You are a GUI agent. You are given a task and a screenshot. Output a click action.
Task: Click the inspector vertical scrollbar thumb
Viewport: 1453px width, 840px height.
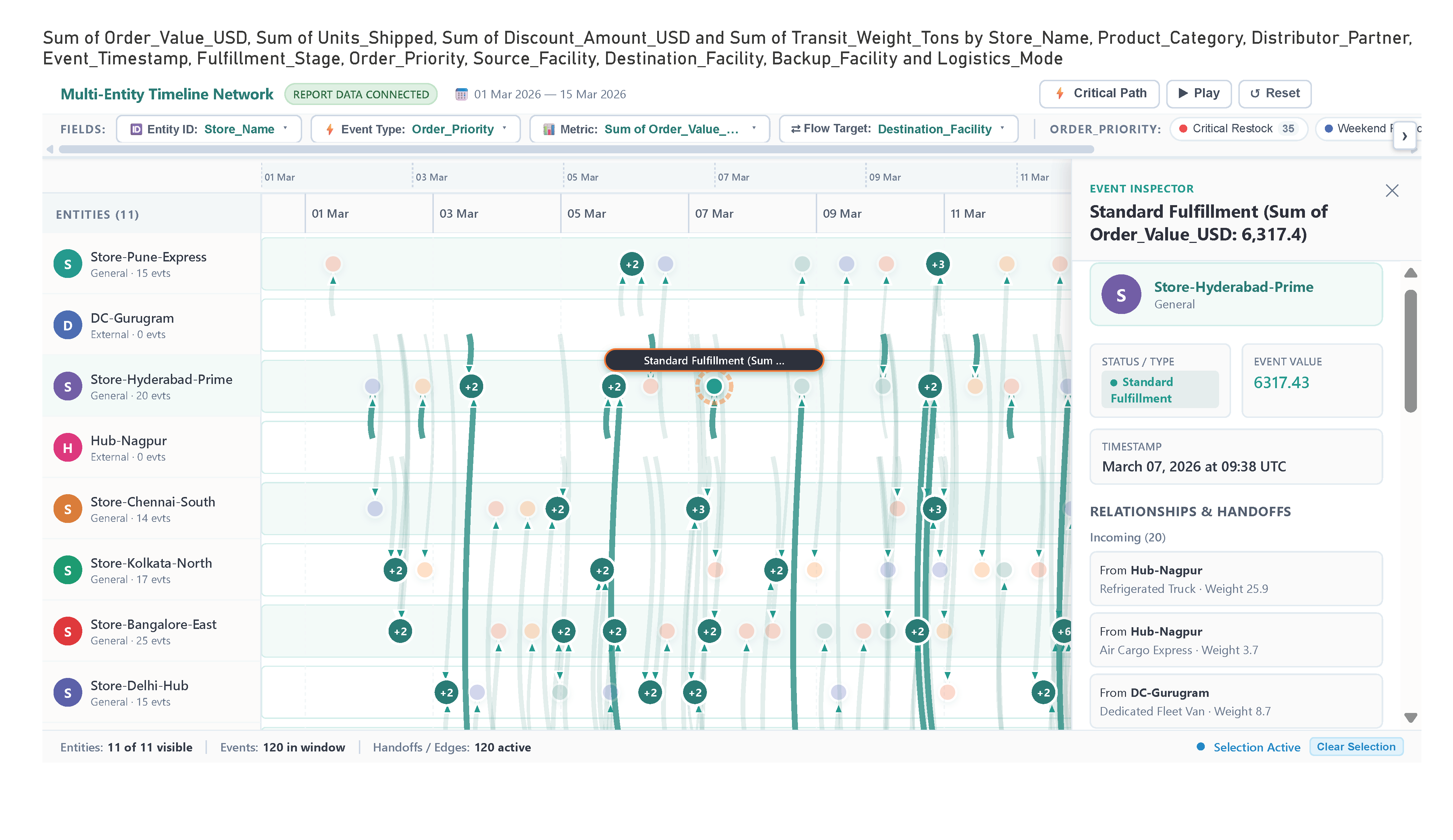click(x=1410, y=352)
